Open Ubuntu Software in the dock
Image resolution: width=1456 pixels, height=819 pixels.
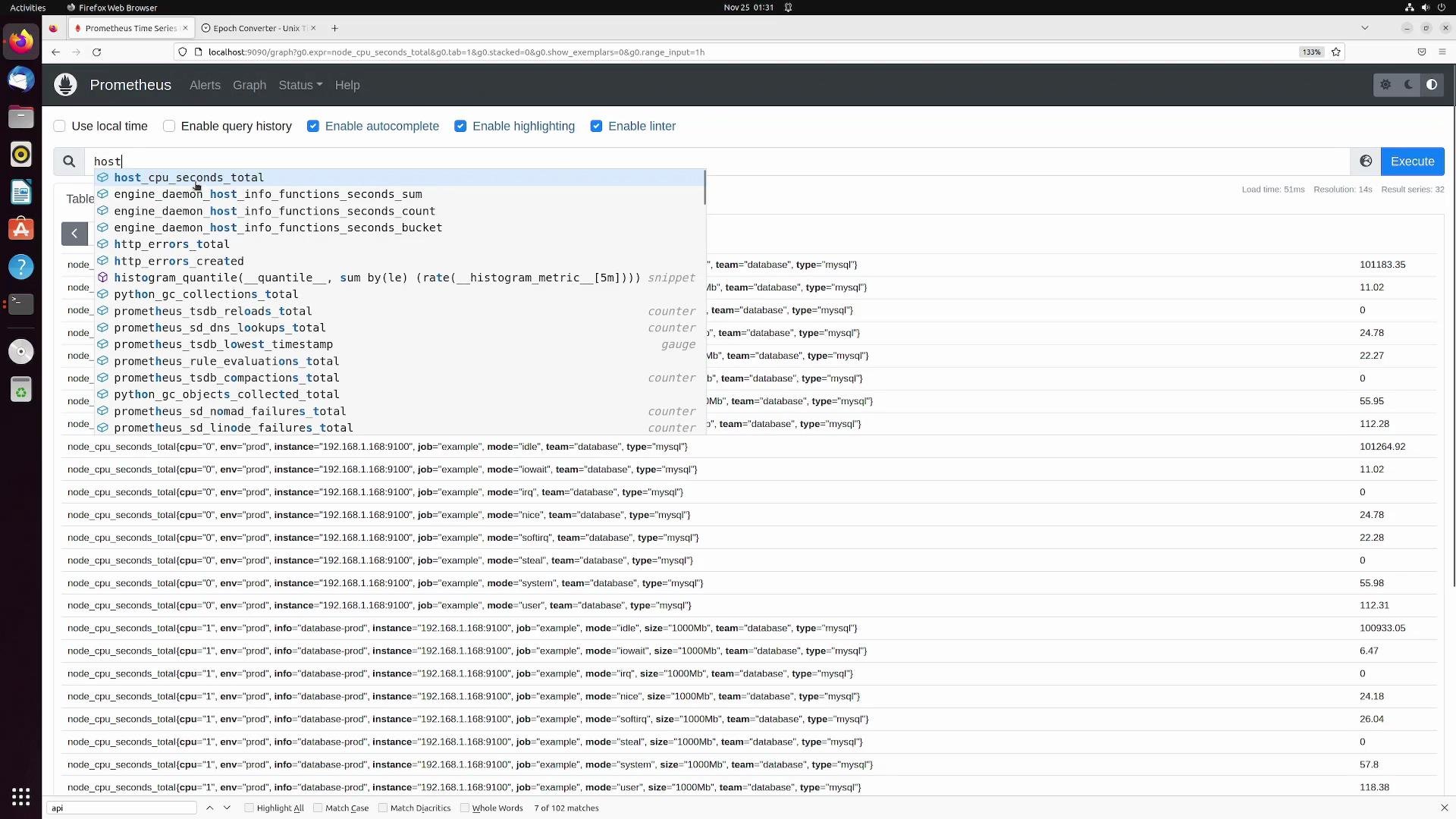coord(21,229)
